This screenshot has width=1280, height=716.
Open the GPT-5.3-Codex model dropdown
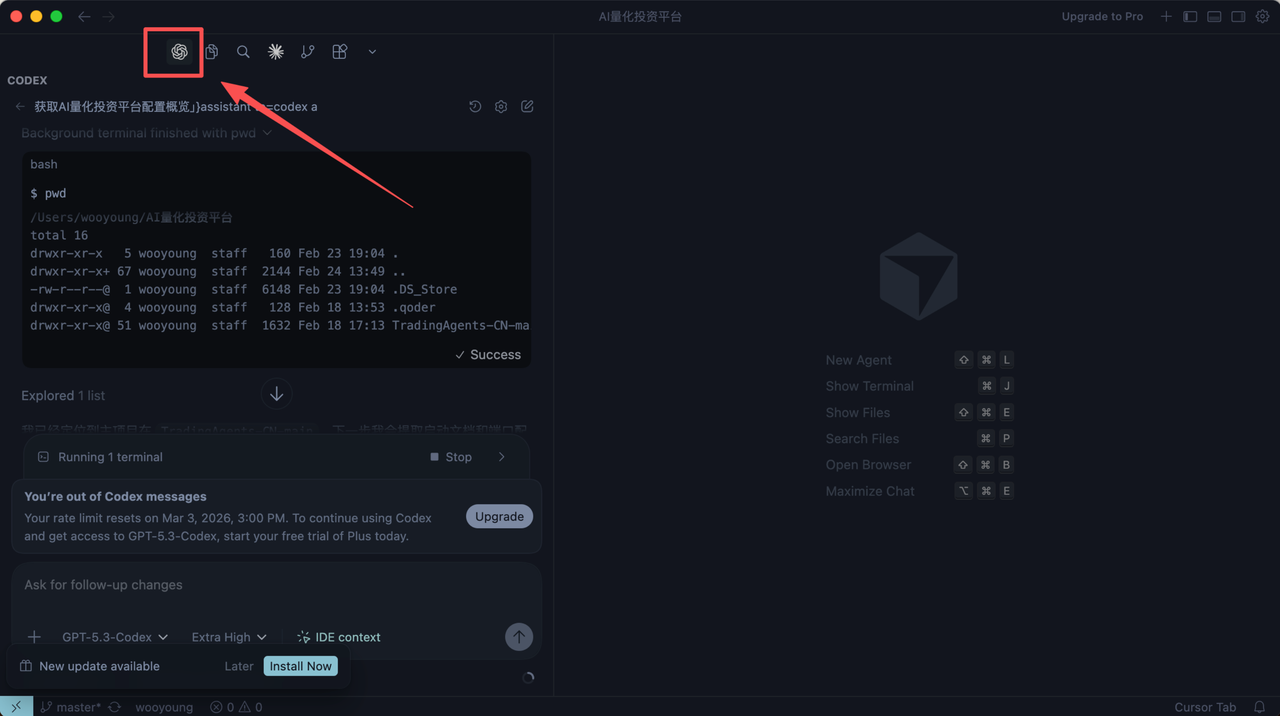115,637
